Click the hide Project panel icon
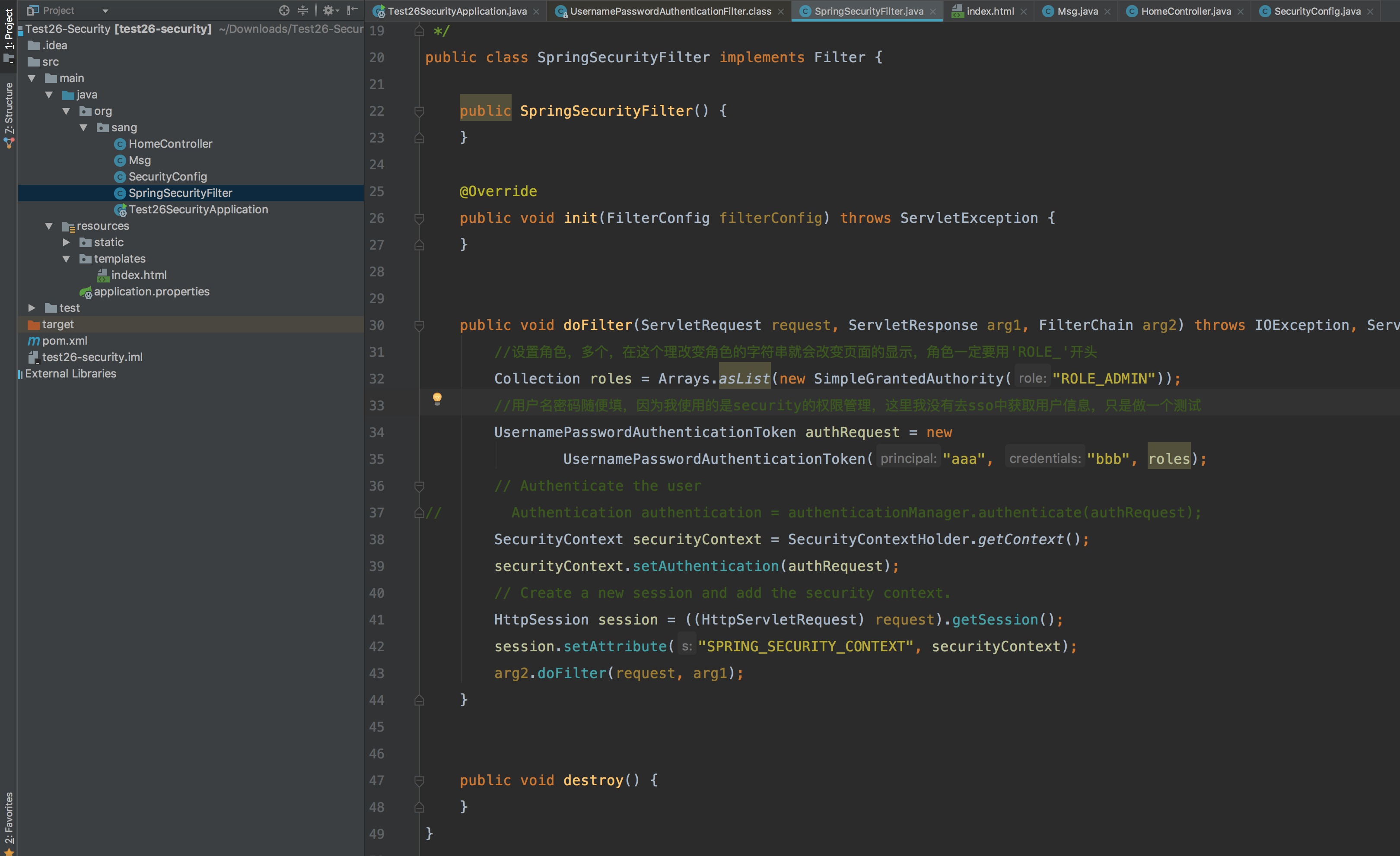The image size is (1400, 856). pyautogui.click(x=352, y=10)
